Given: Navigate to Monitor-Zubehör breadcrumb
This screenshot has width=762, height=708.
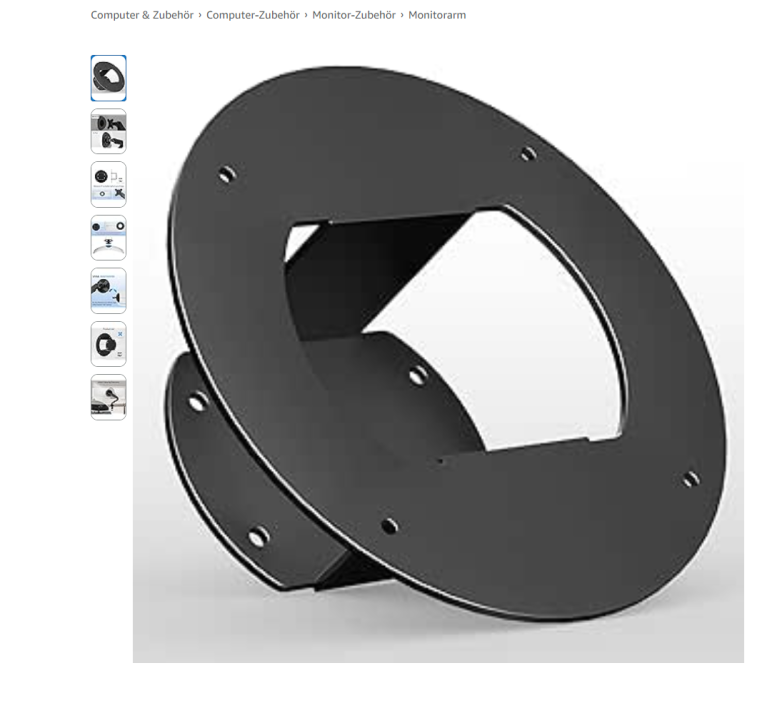Looking at the screenshot, I should (354, 15).
